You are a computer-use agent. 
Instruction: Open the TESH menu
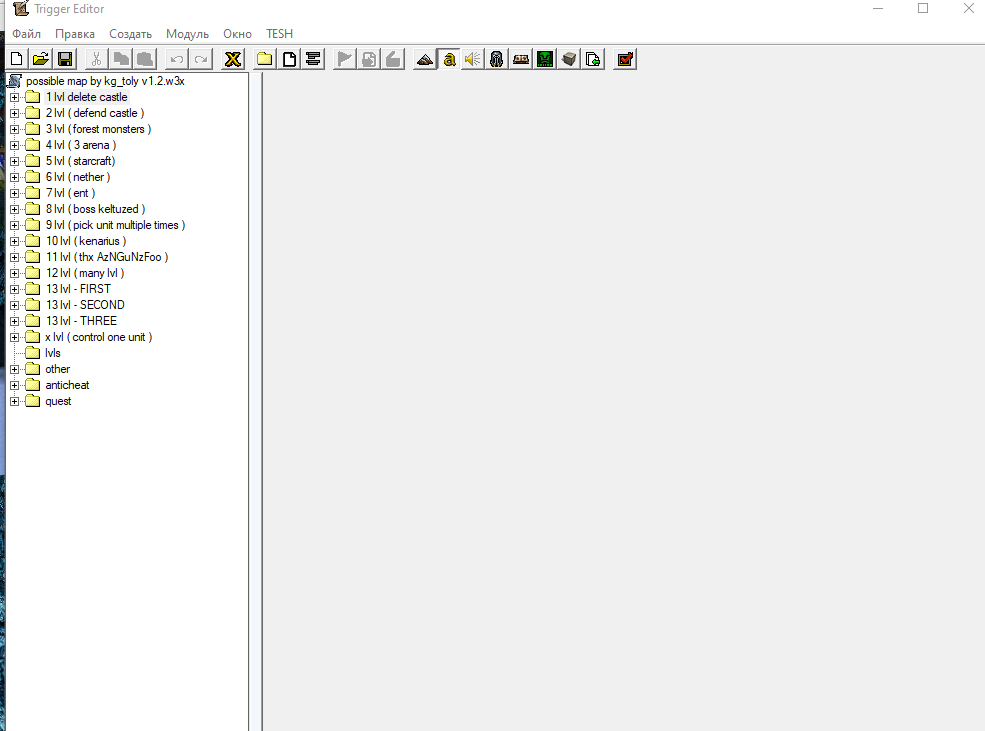[280, 34]
